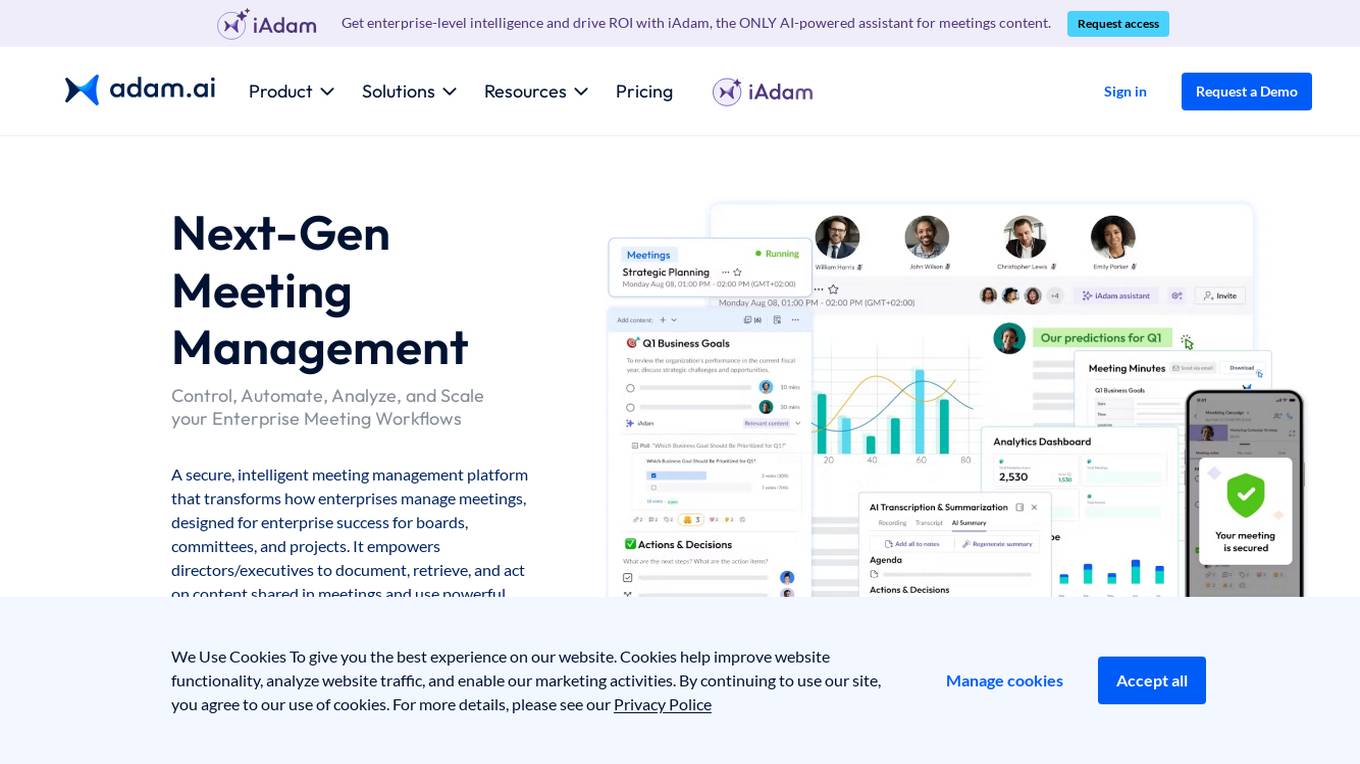
Task: Click the Request access button
Action: coord(1118,24)
